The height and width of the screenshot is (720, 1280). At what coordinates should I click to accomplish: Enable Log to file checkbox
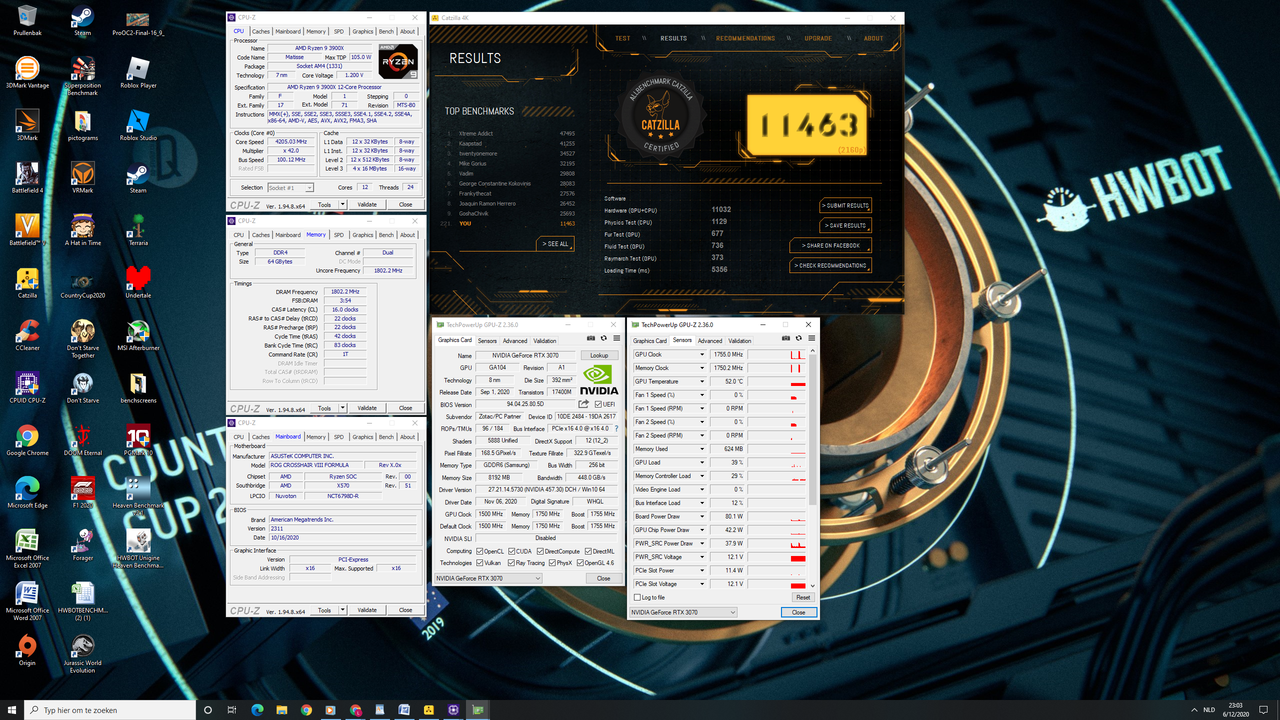(638, 597)
